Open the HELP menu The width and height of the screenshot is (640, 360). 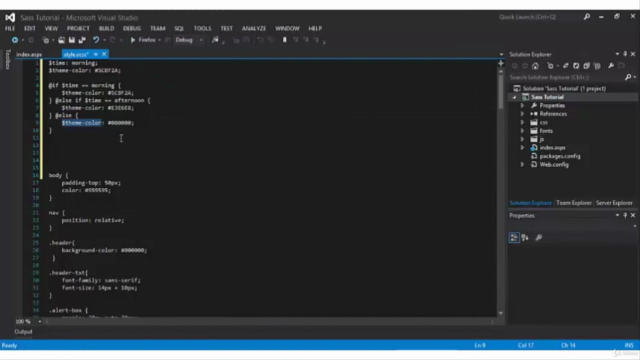(x=315, y=28)
